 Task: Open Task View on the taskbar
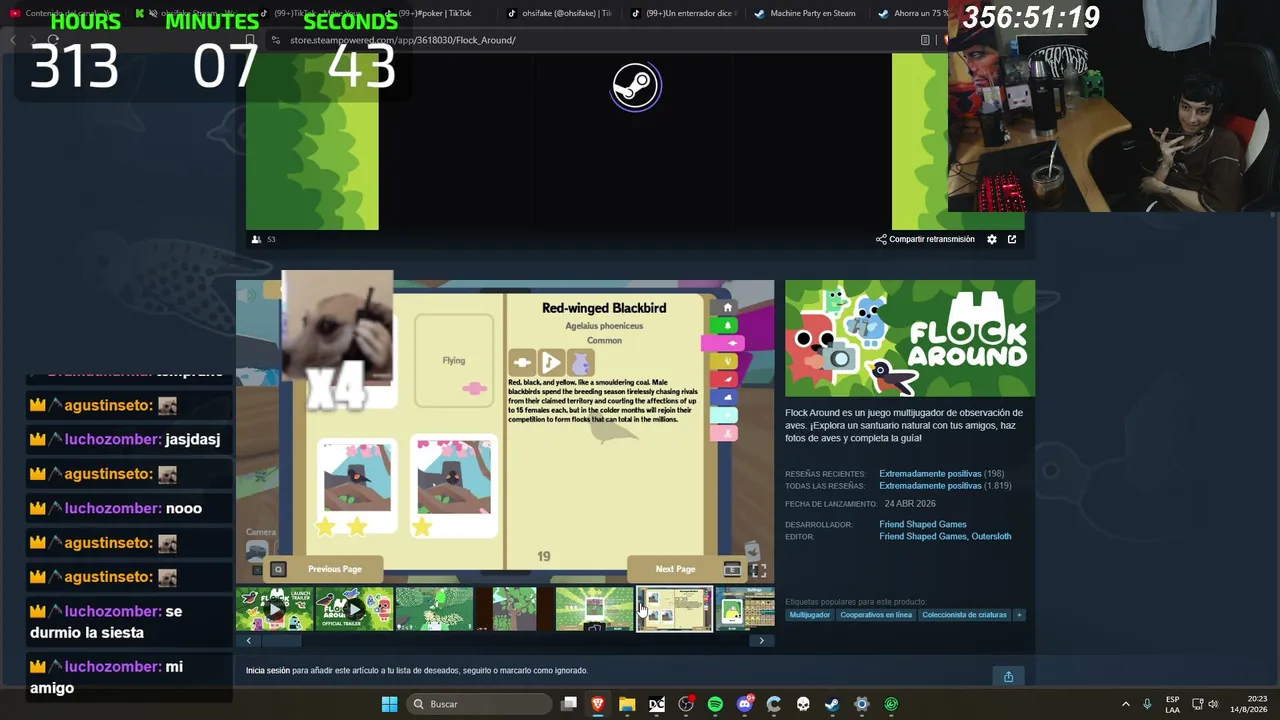tap(569, 704)
